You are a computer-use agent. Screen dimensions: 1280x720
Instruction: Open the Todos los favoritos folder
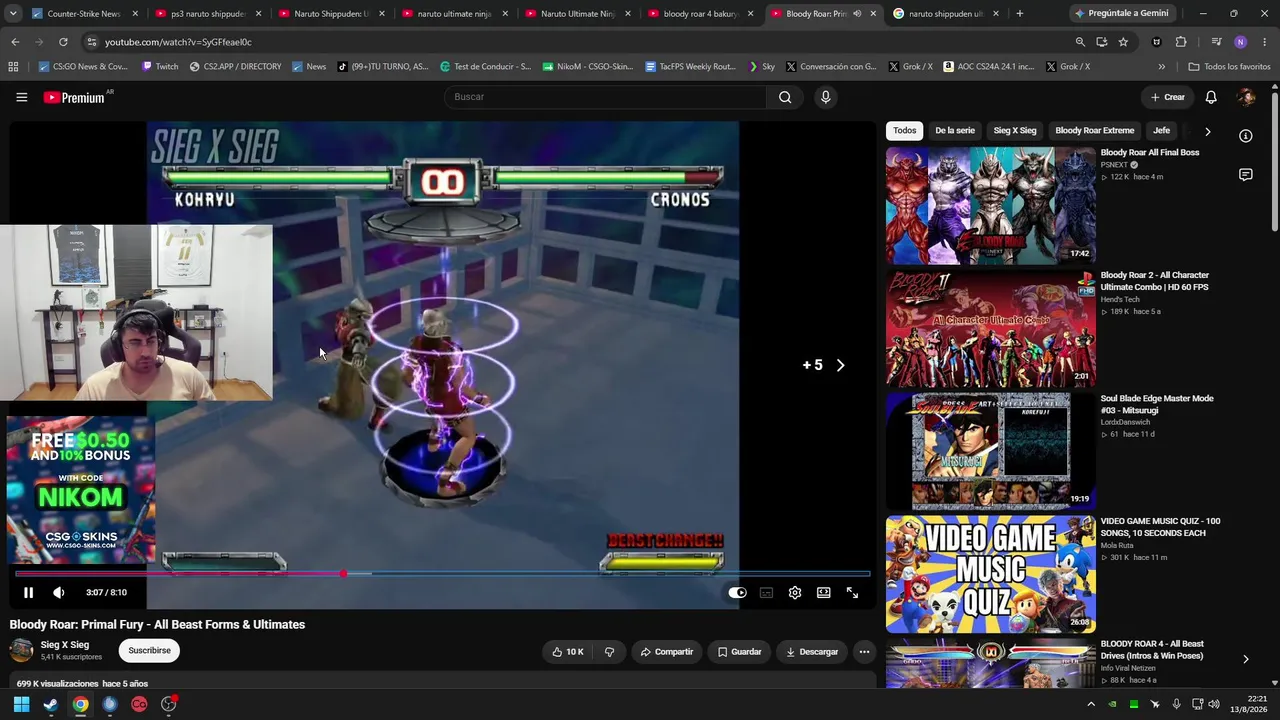point(1229,67)
